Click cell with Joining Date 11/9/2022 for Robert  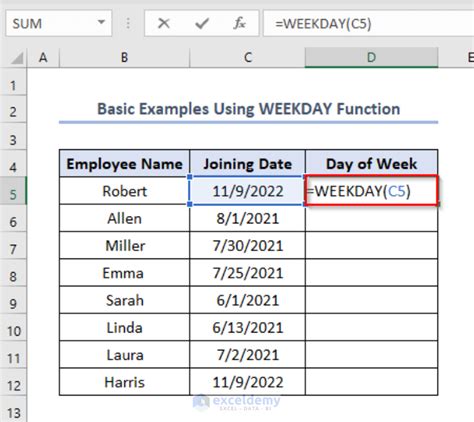point(247,191)
